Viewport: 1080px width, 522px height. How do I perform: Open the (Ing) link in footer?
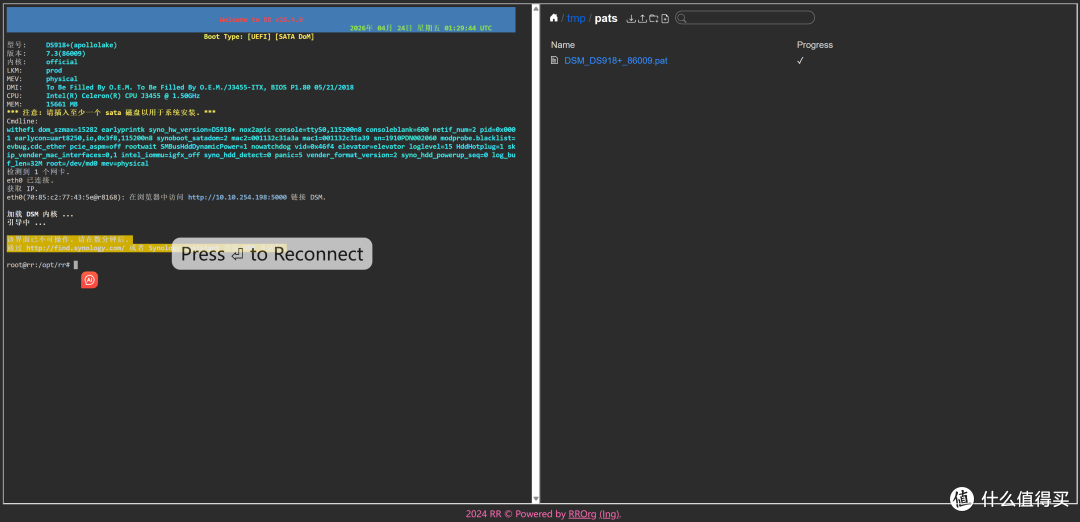click(610, 514)
